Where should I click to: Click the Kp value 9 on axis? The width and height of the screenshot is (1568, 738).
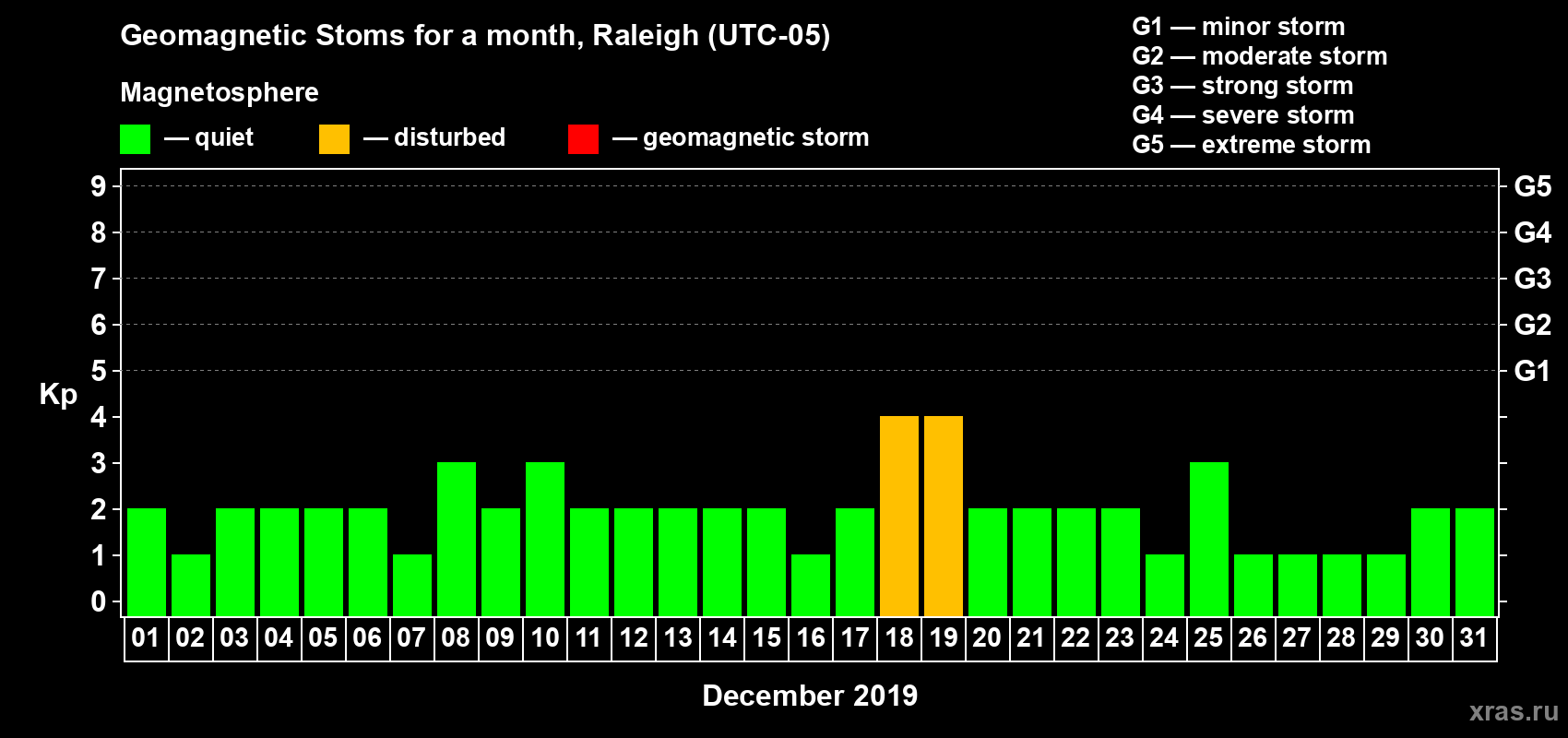(99, 186)
